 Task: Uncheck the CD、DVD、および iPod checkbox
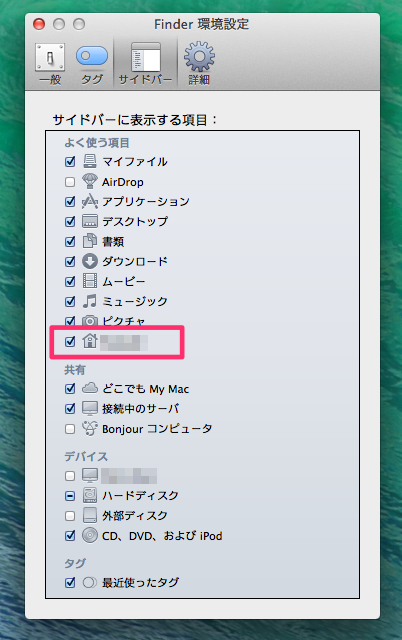[x=70, y=536]
